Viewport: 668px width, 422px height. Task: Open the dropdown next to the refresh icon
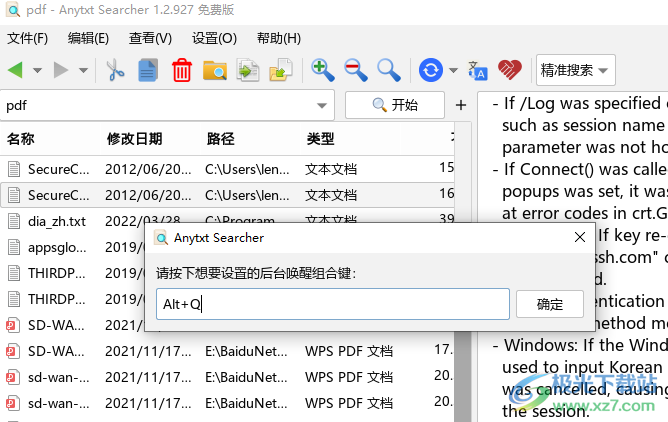pos(453,70)
